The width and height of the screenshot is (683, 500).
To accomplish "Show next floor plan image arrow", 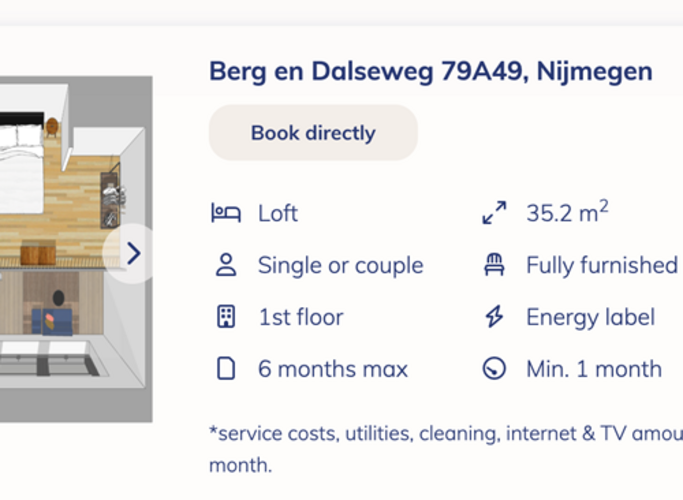I will [133, 254].
